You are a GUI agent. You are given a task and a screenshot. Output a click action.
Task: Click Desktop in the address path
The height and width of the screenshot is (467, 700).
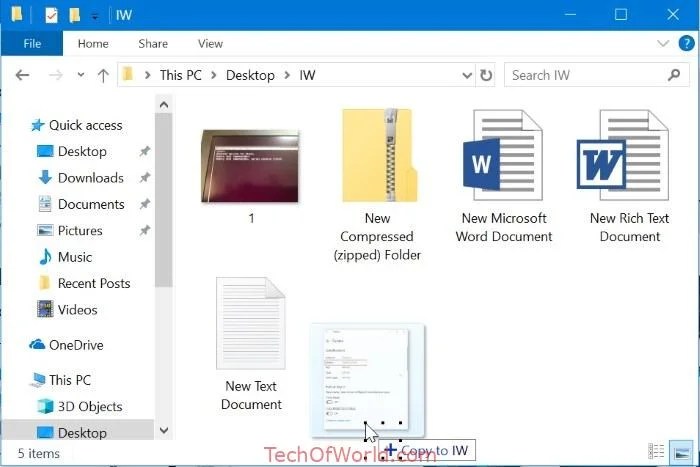pyautogui.click(x=250, y=75)
